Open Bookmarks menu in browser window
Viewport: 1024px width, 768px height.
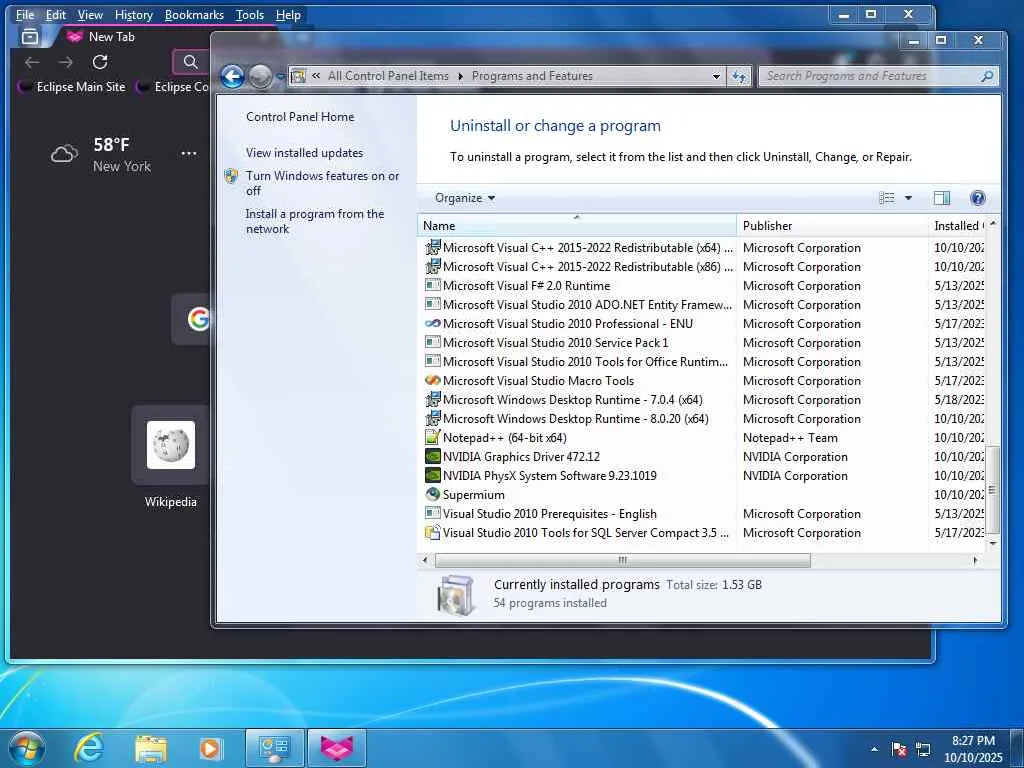point(194,14)
